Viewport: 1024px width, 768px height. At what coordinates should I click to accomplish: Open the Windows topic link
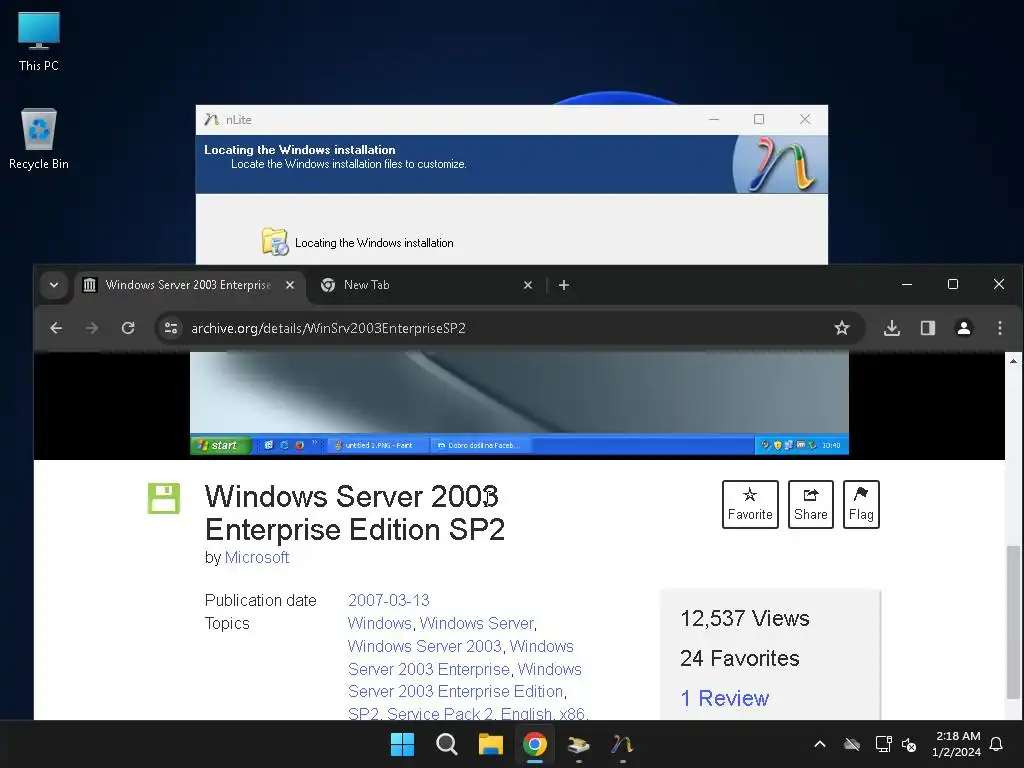[379, 623]
